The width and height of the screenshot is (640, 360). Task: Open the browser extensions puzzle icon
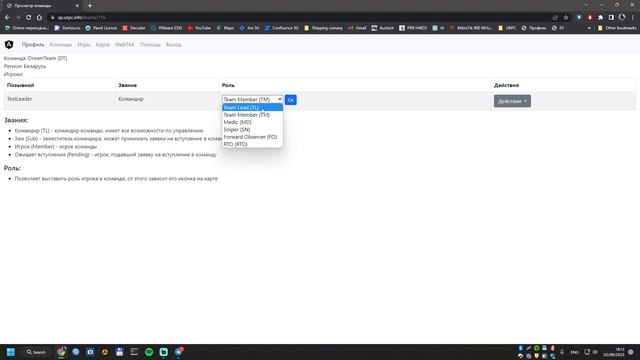pyautogui.click(x=600, y=18)
